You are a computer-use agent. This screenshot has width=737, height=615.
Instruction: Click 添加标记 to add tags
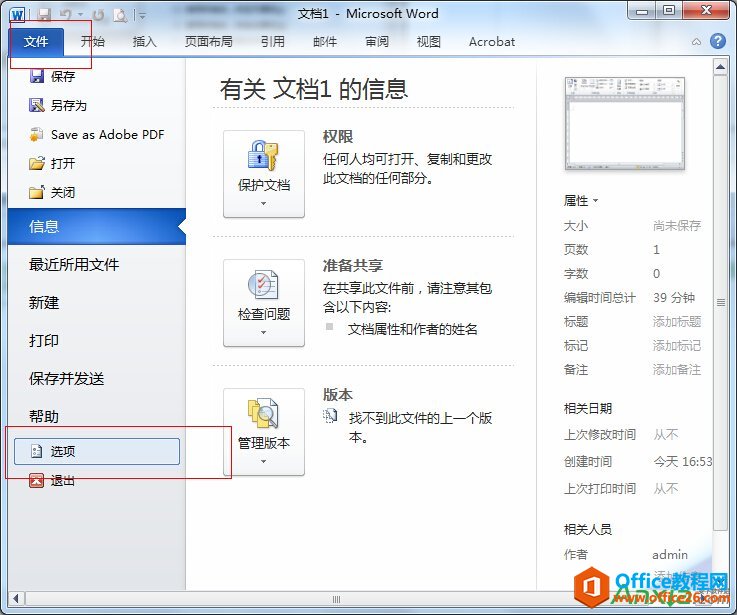point(677,346)
